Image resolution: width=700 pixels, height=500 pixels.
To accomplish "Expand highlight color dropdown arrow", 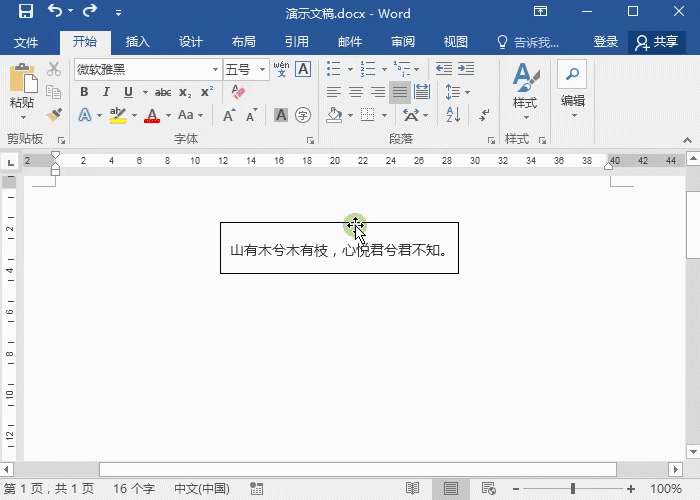I will (x=134, y=116).
